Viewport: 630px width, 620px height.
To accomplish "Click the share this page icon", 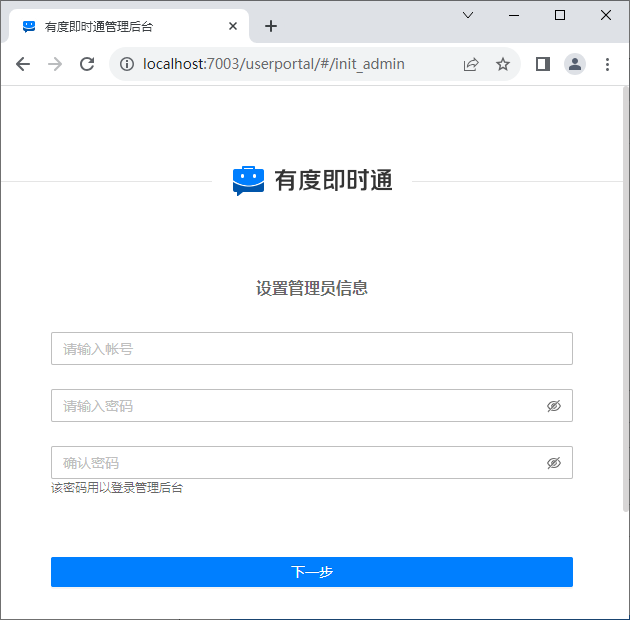I will 471,64.
